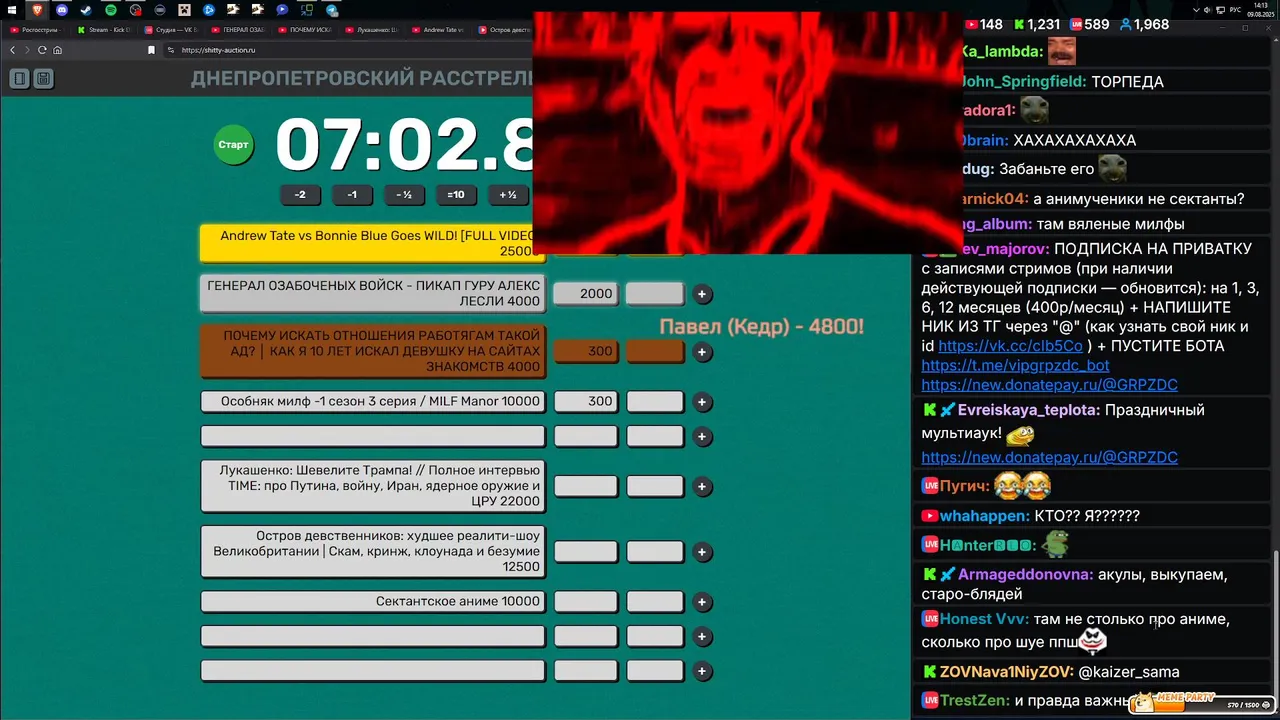Click the brown 300 field of ПОЧЕМУ ИСКАТЬ lot

(586, 352)
